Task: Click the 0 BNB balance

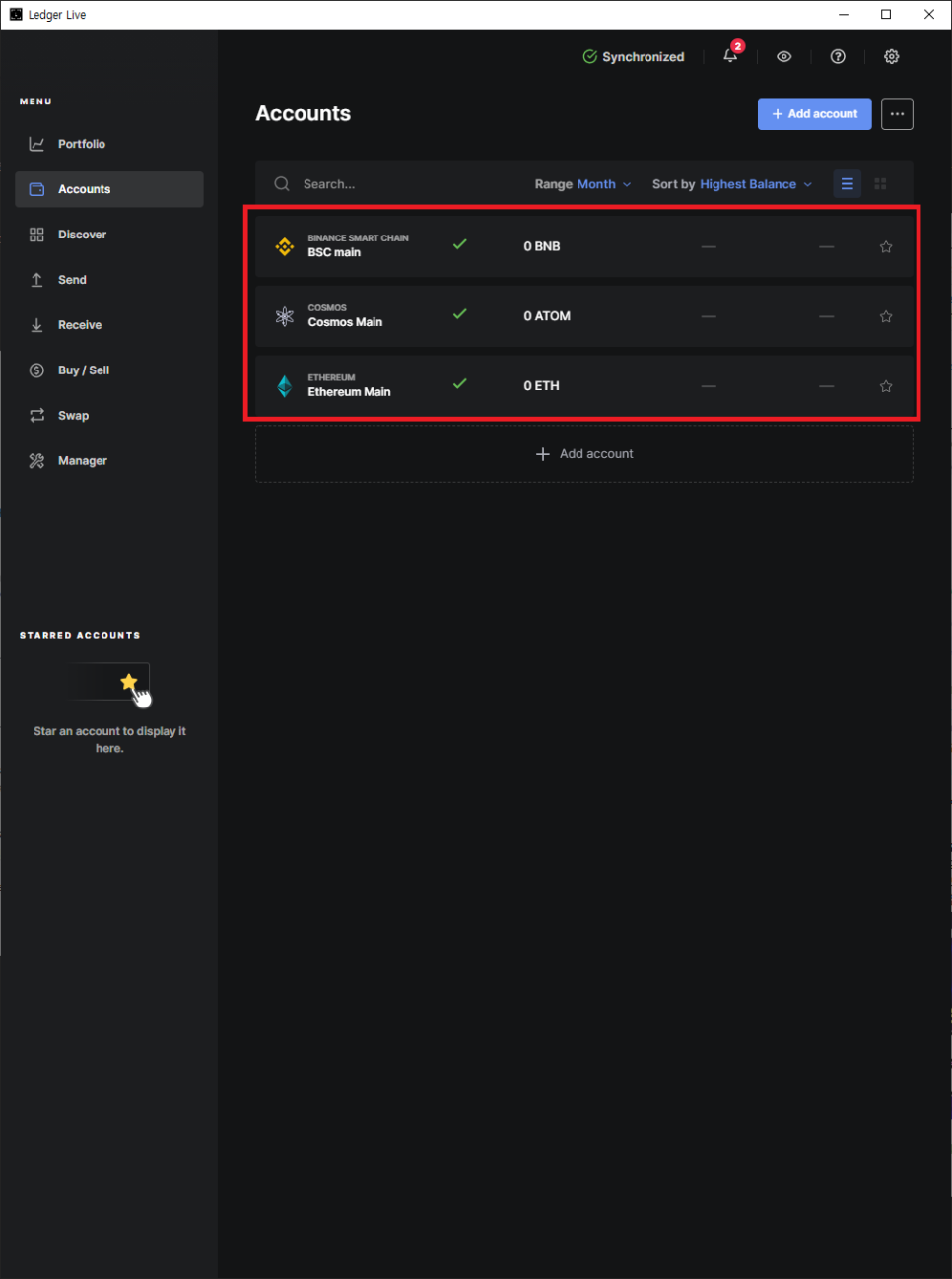Action: pyautogui.click(x=542, y=246)
